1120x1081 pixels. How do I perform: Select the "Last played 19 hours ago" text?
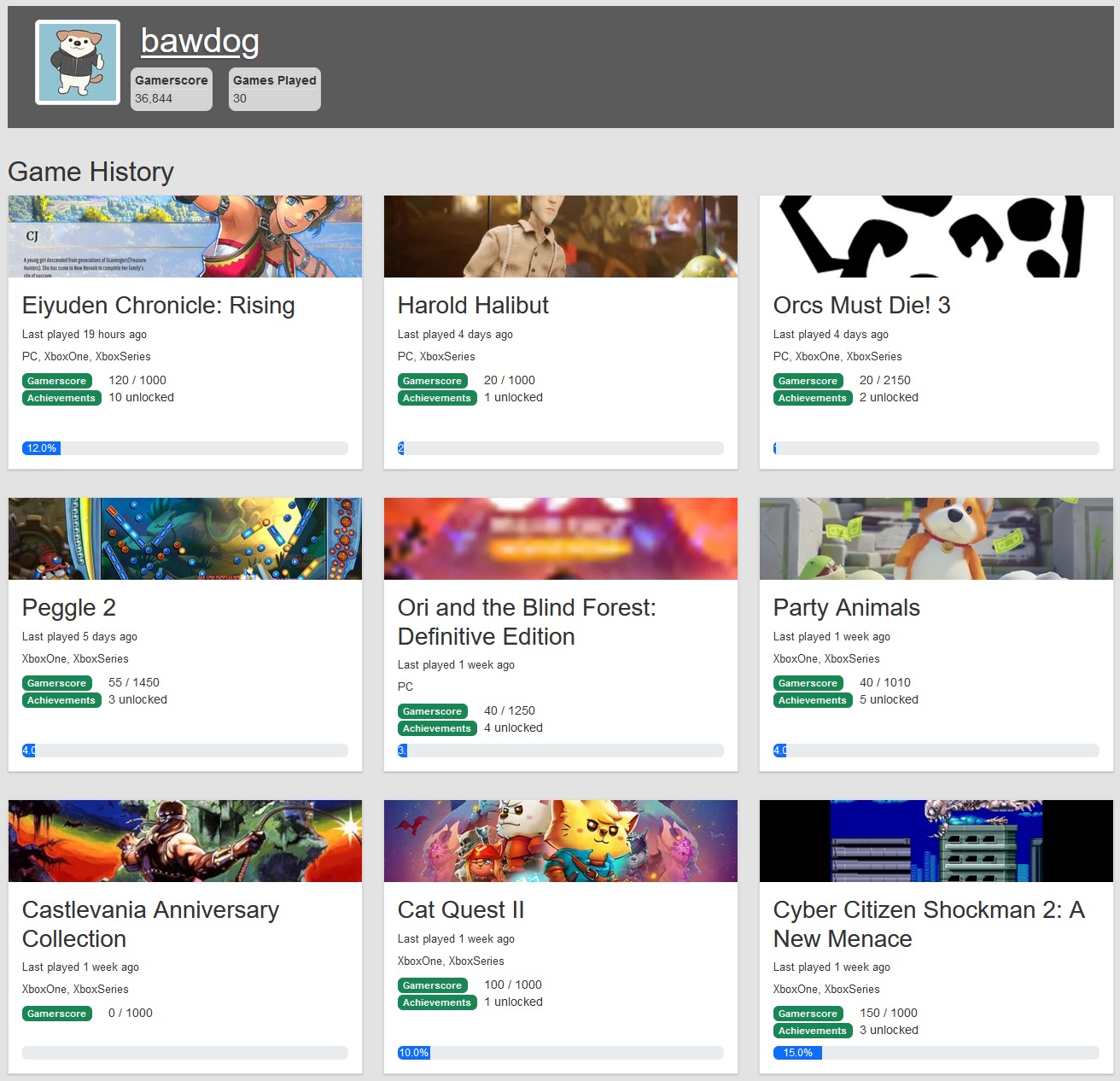(85, 335)
